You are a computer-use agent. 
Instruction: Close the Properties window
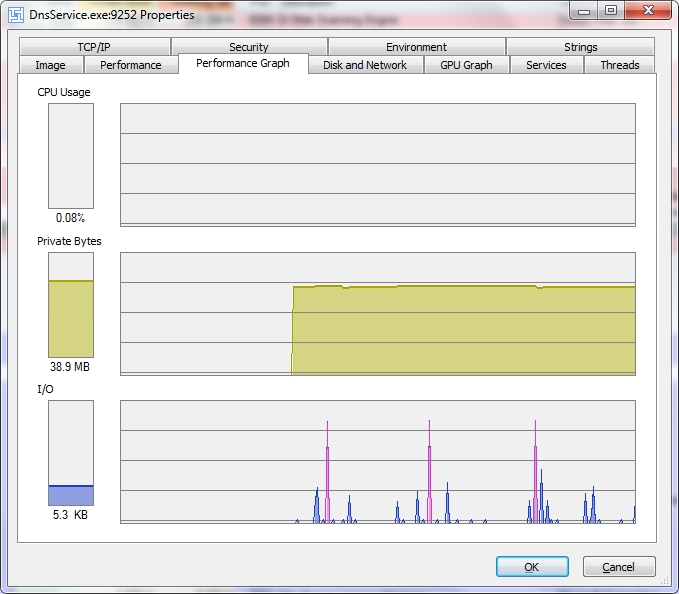coord(648,11)
